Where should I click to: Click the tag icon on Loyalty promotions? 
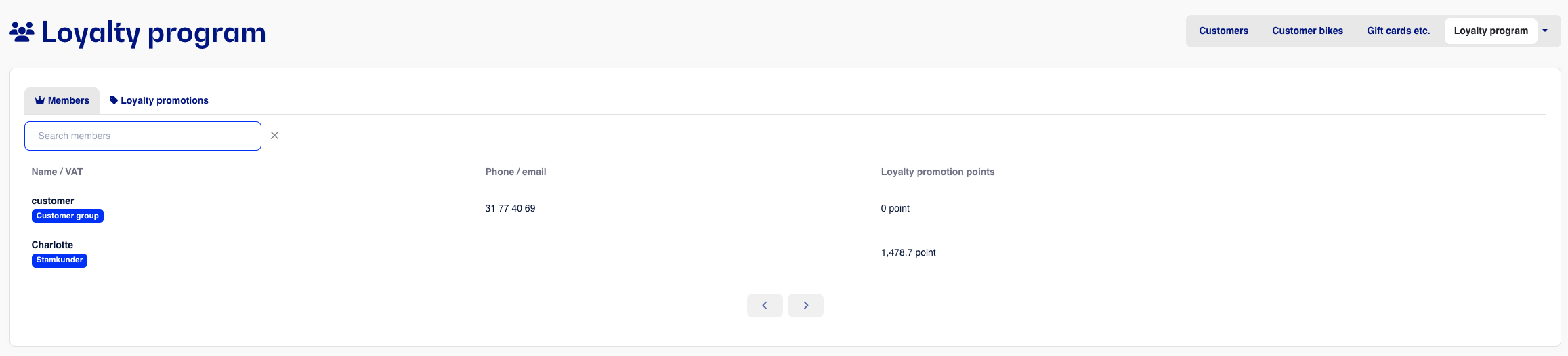(114, 100)
